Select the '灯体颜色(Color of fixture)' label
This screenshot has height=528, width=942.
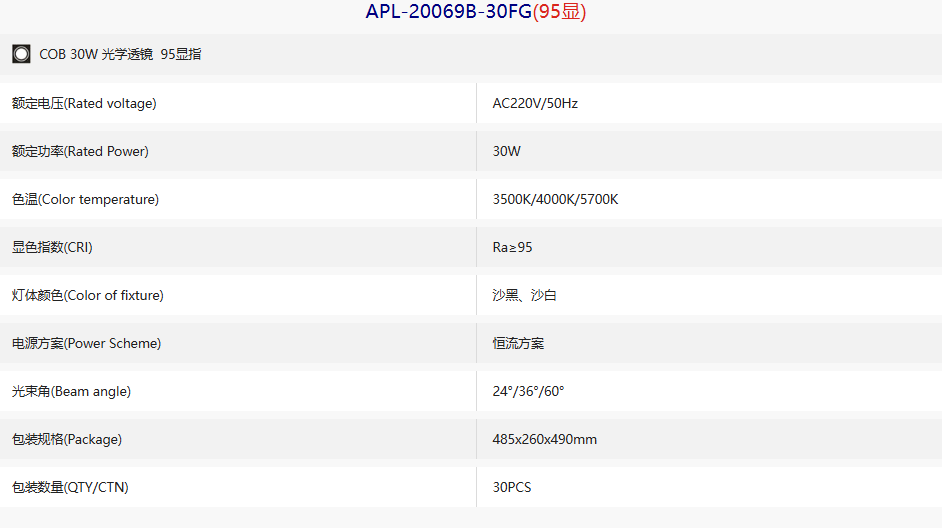[x=88, y=296]
